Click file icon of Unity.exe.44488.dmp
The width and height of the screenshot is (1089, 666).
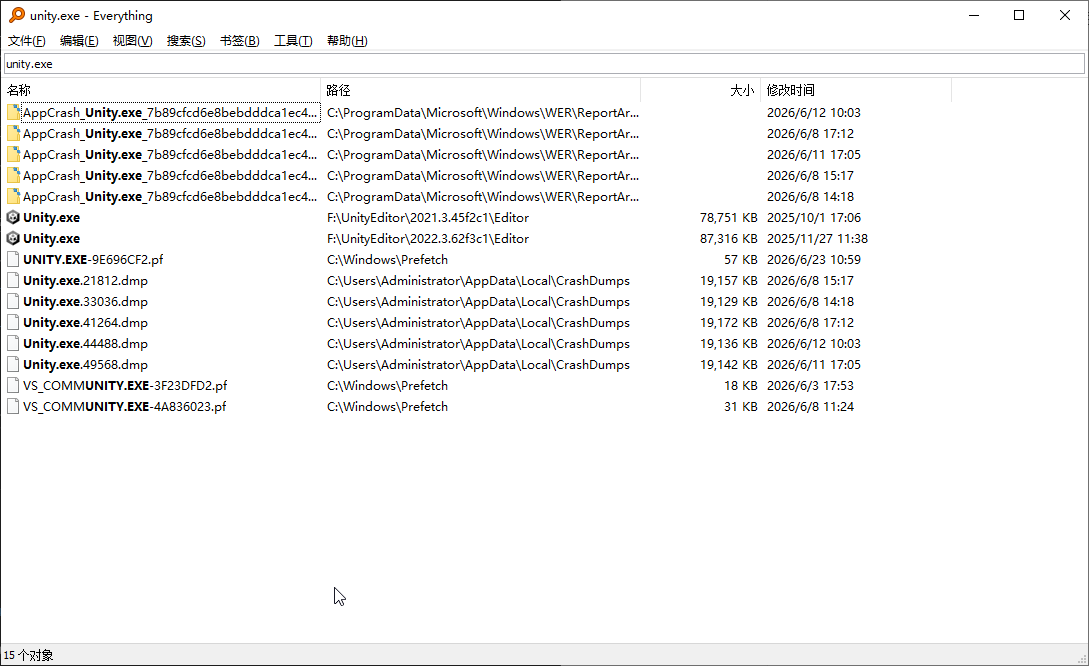point(13,344)
